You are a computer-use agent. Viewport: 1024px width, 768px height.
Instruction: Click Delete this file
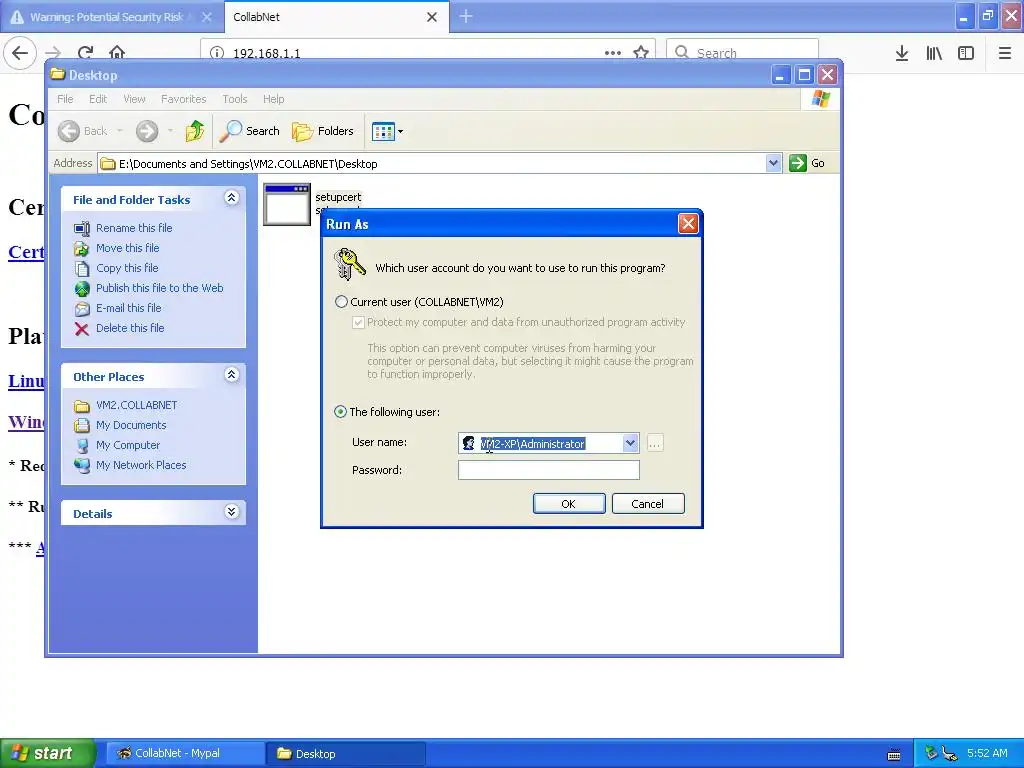click(x=130, y=328)
